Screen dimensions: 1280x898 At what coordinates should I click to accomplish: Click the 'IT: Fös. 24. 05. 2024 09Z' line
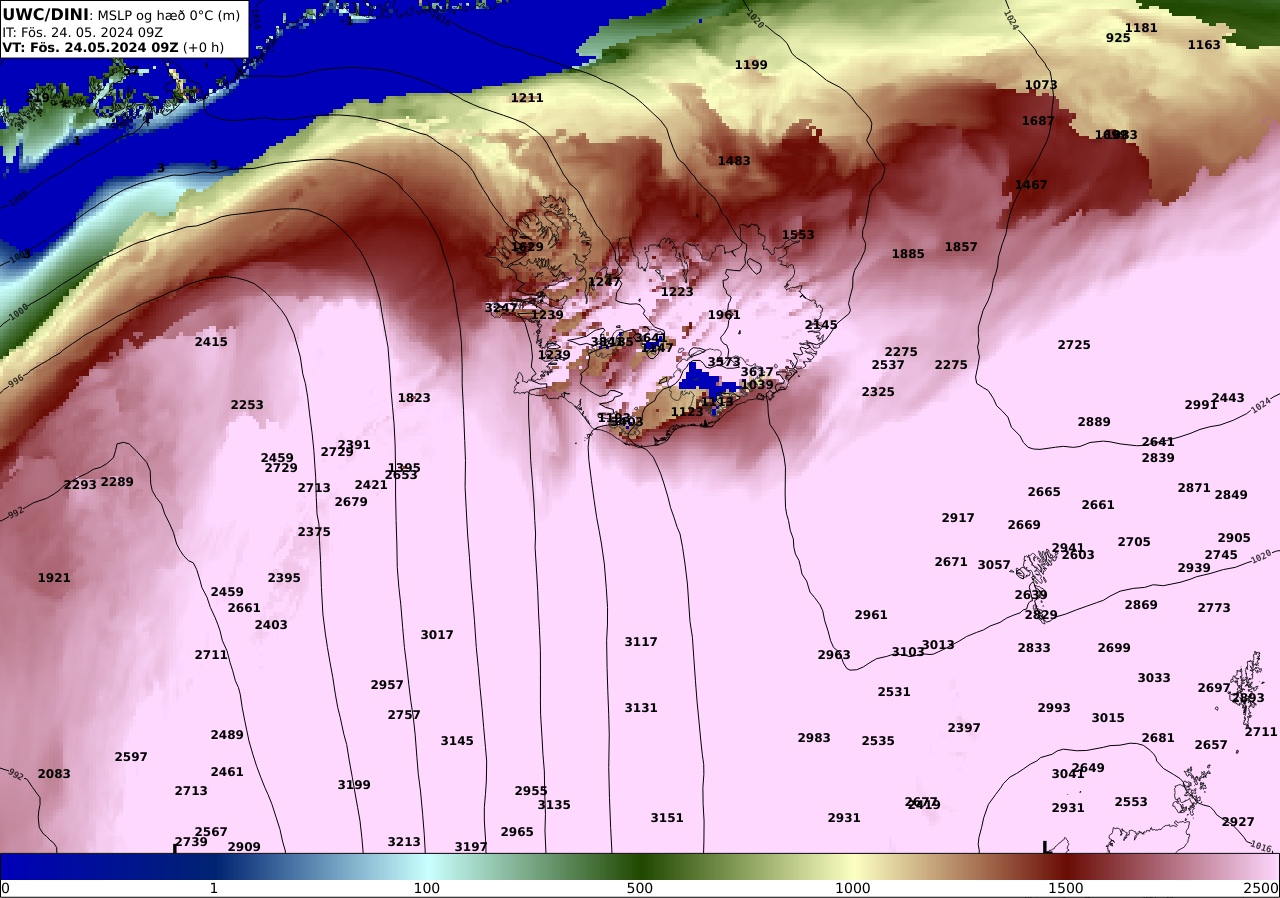click(x=82, y=32)
